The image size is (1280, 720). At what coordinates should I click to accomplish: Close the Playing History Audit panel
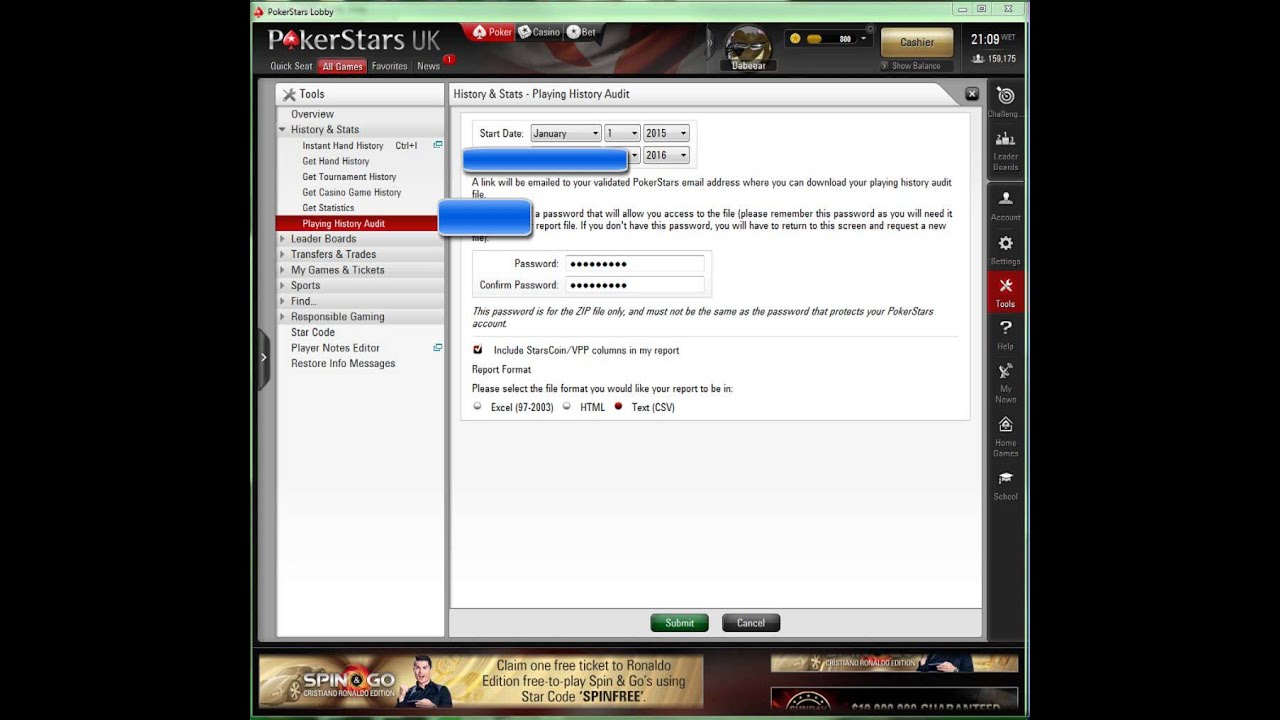[971, 94]
